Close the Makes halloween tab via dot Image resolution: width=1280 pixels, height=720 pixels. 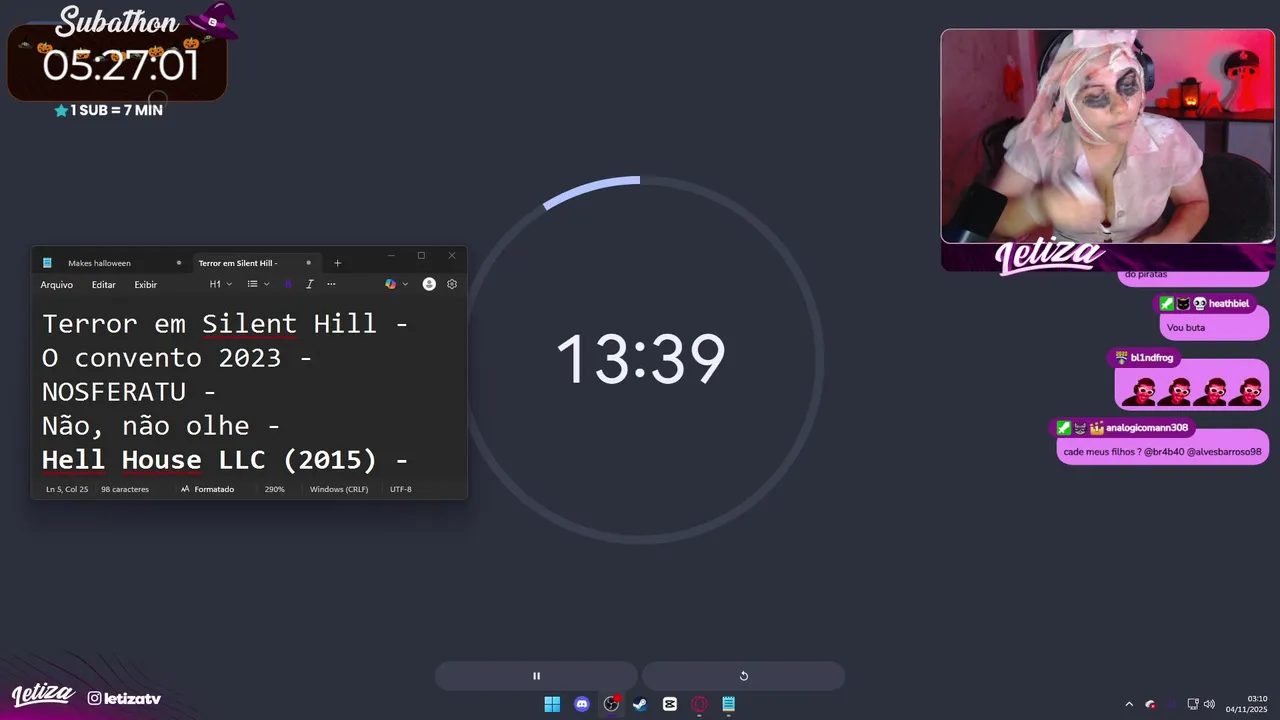pyautogui.click(x=179, y=263)
